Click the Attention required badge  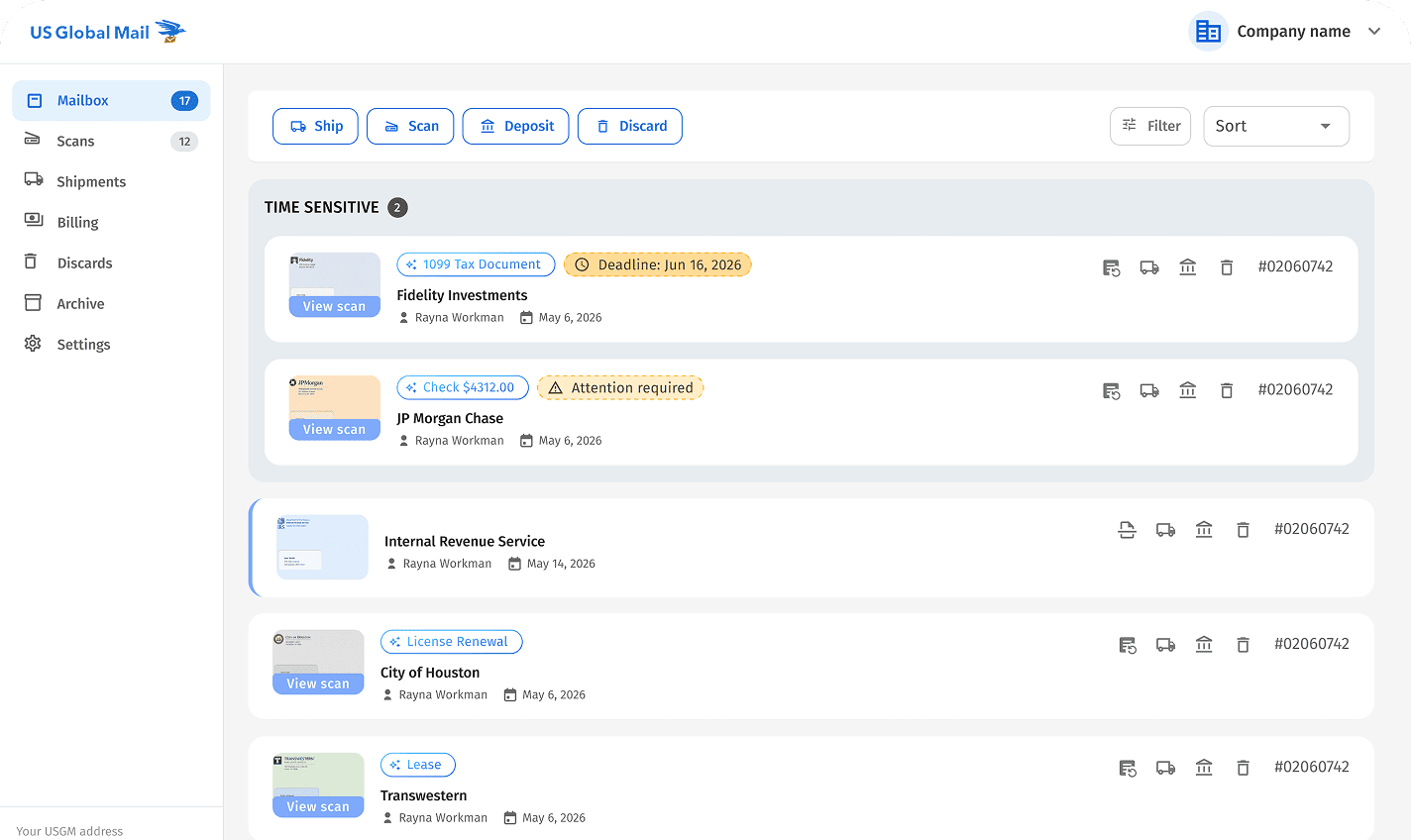tap(620, 387)
